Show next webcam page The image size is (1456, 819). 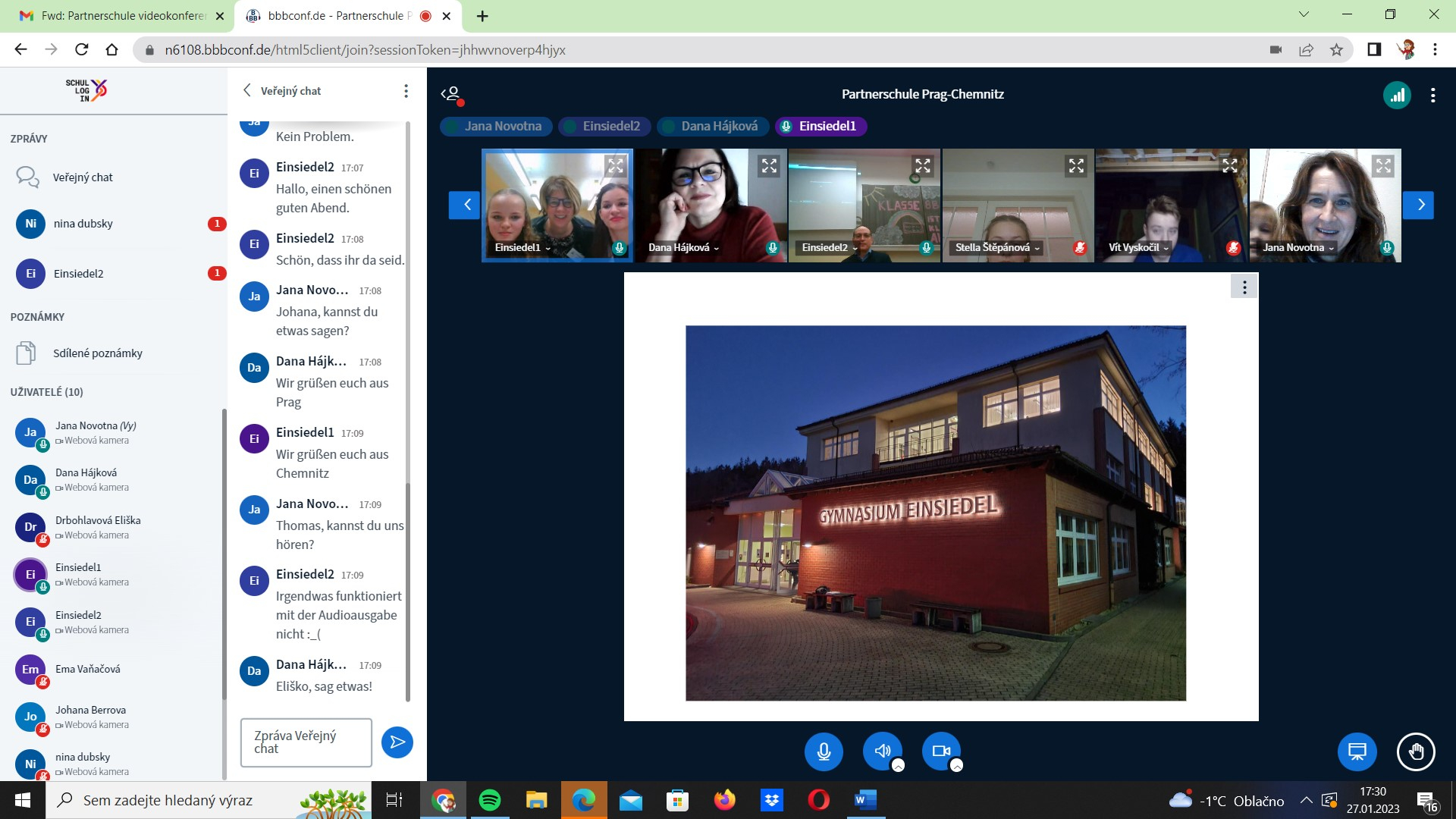coord(1418,205)
